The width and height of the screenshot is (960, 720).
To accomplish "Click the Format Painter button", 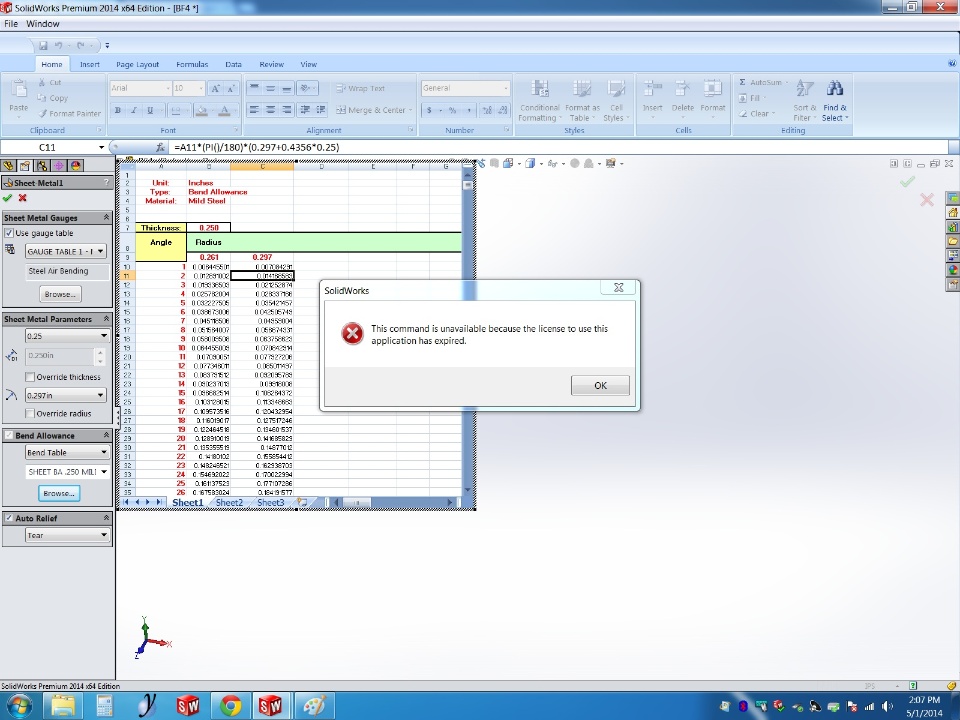I will pyautogui.click(x=69, y=114).
